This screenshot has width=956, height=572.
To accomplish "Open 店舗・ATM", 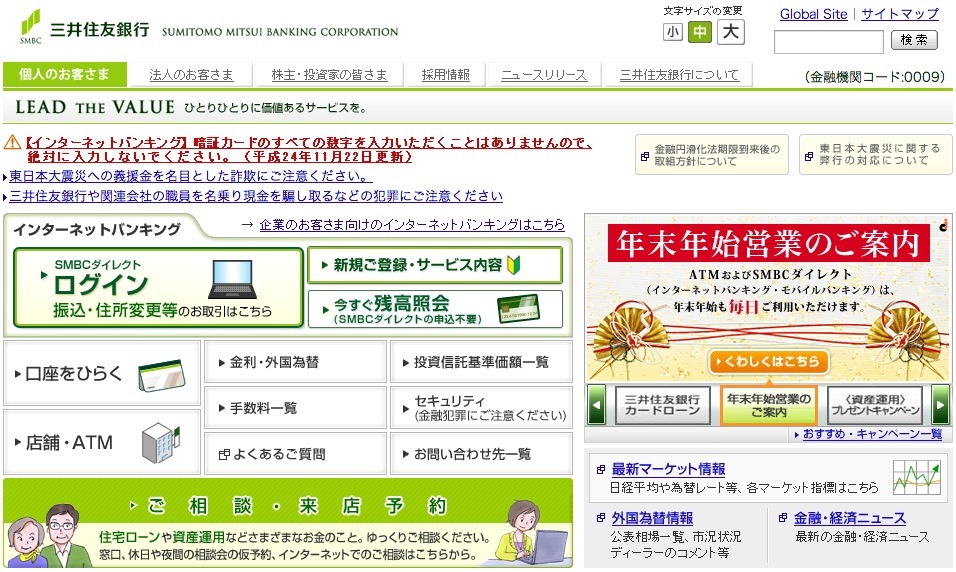I will [102, 442].
